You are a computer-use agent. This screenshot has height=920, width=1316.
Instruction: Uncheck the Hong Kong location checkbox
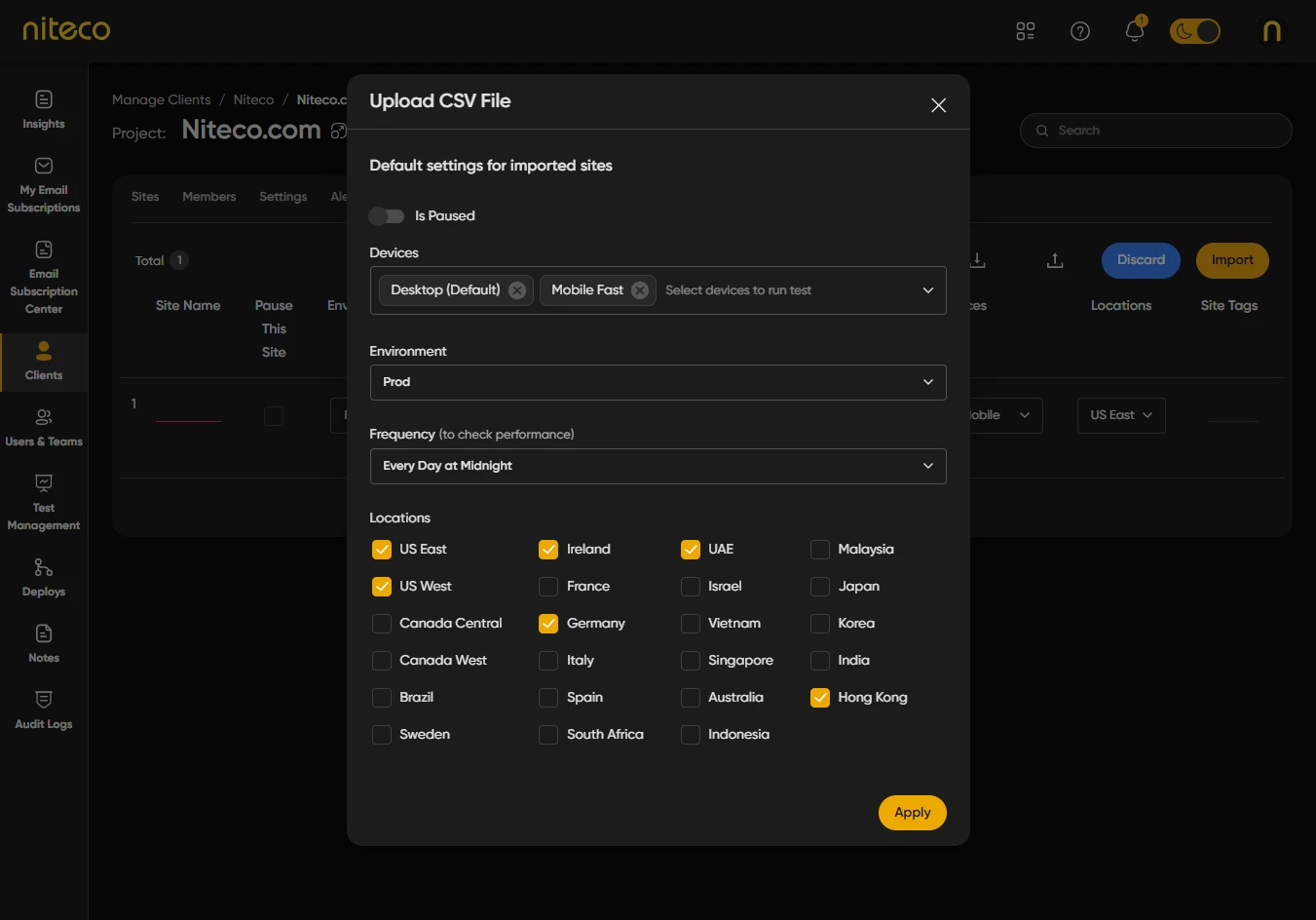(x=820, y=698)
